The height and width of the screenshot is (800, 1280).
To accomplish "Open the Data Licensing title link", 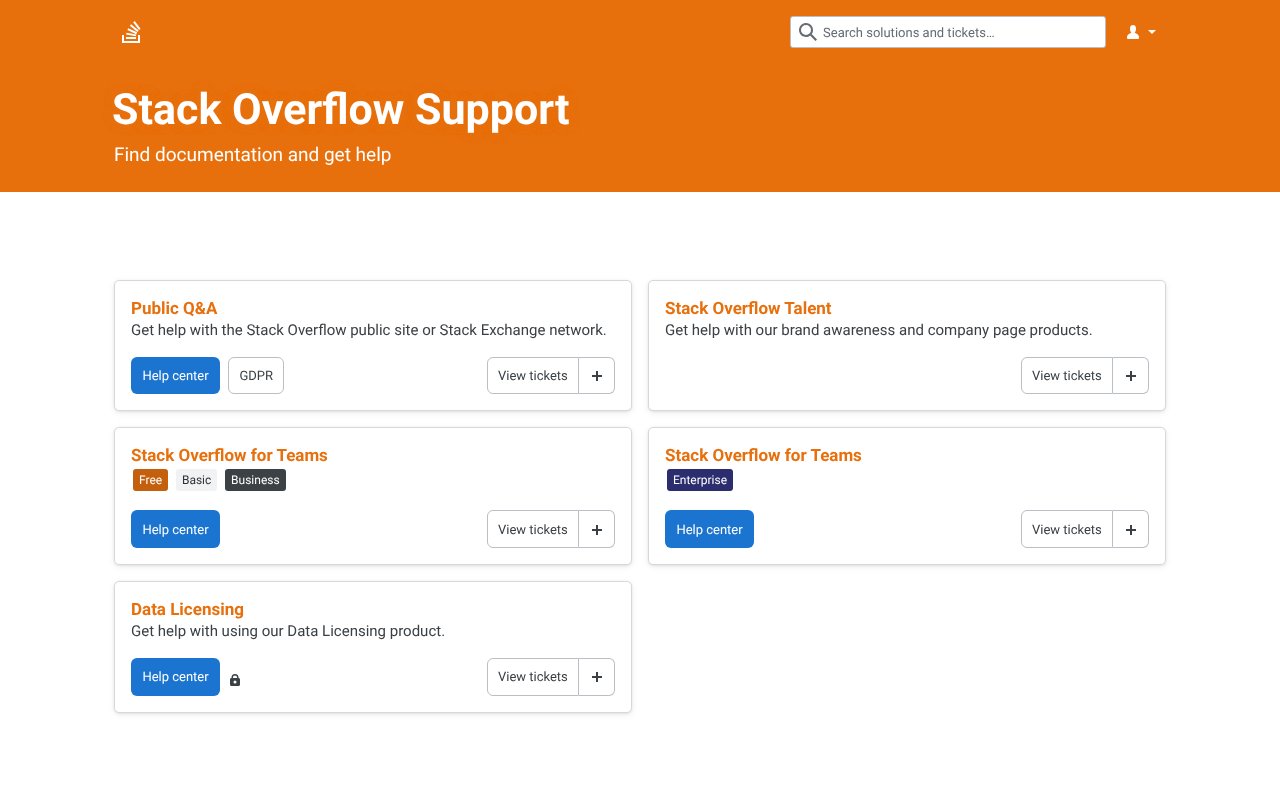I will point(187,609).
